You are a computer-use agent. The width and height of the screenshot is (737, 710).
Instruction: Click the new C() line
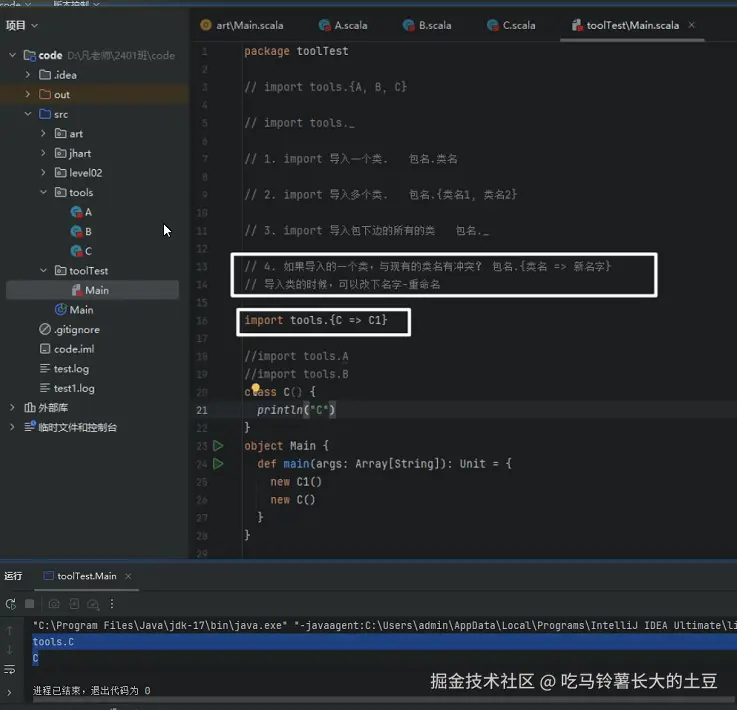[x=292, y=500]
